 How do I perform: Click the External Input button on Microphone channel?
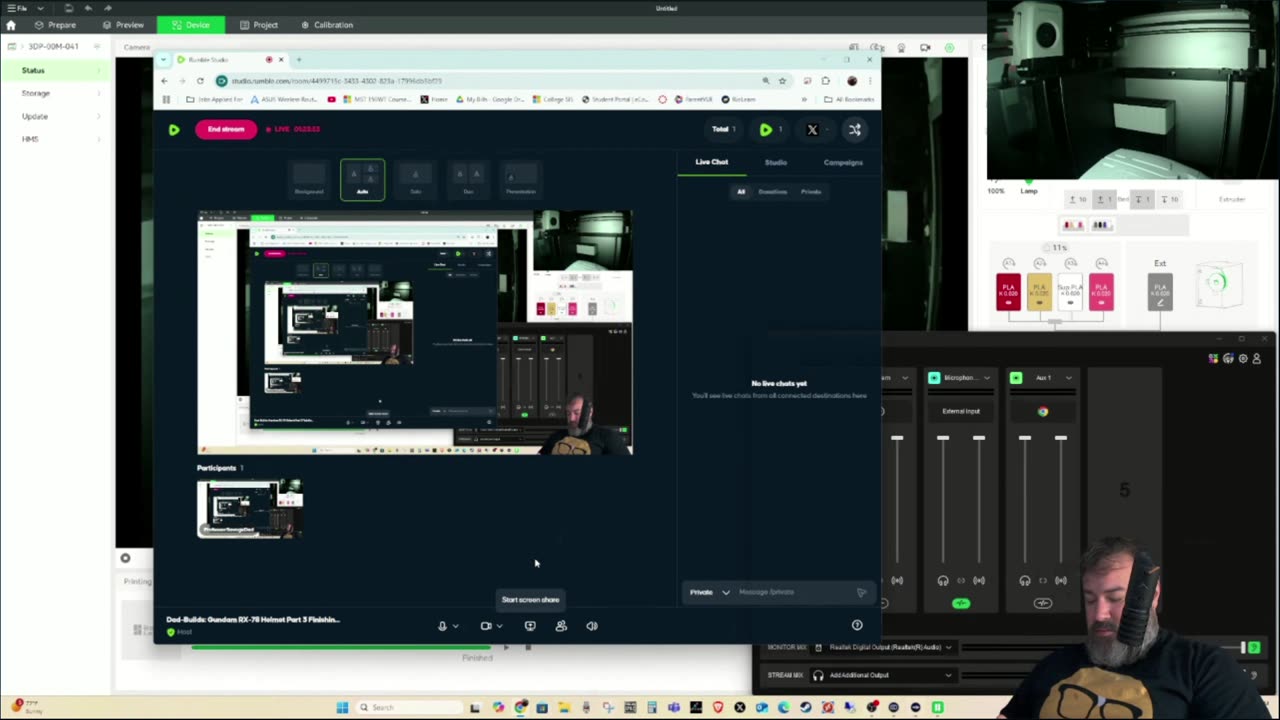[961, 411]
